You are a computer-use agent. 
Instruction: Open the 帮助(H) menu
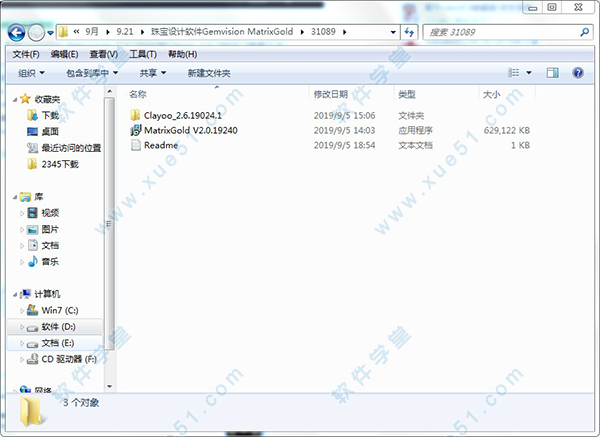[x=183, y=54]
